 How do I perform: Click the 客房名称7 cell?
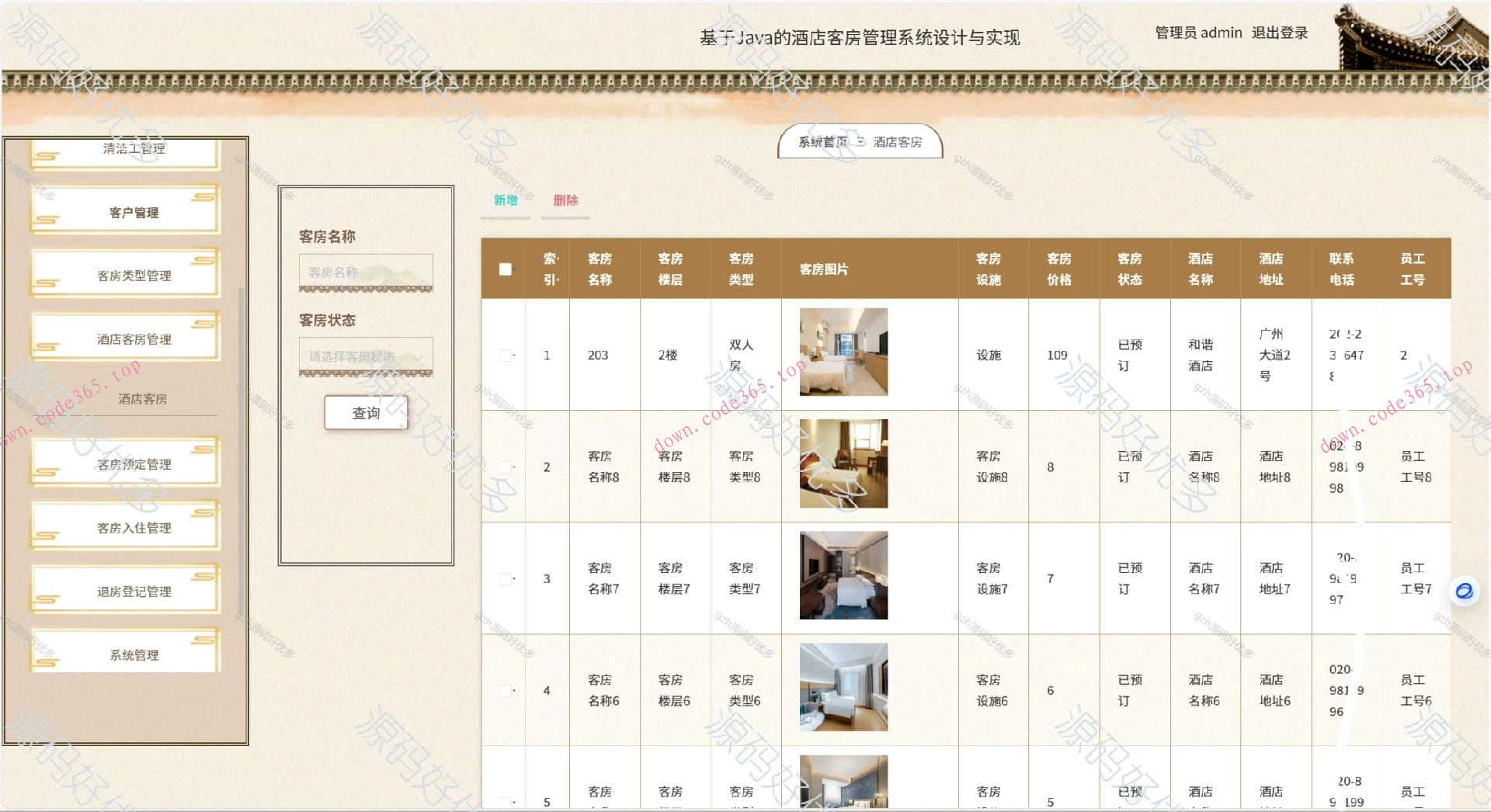[x=603, y=579]
